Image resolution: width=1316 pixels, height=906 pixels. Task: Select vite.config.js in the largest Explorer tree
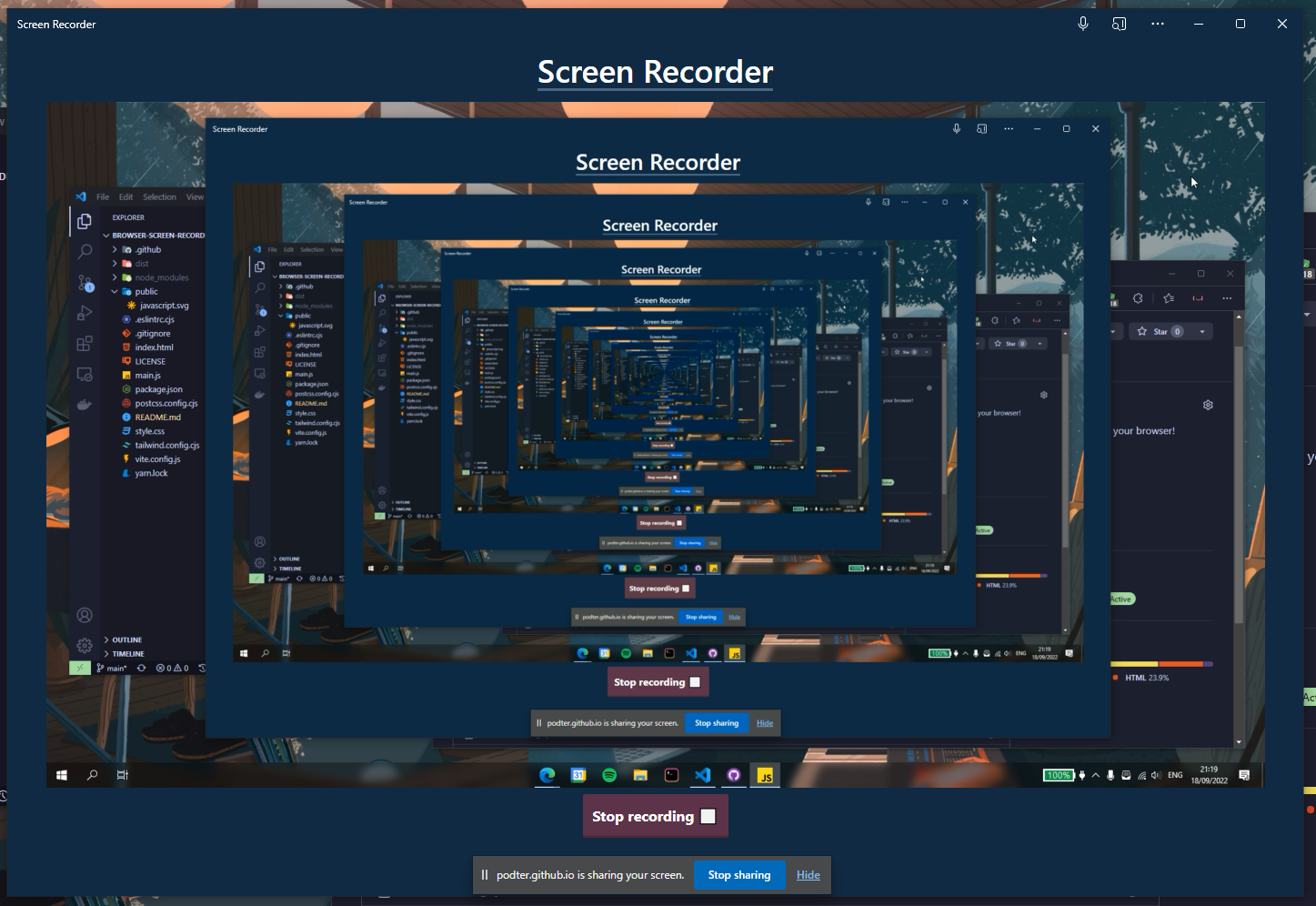click(x=157, y=459)
